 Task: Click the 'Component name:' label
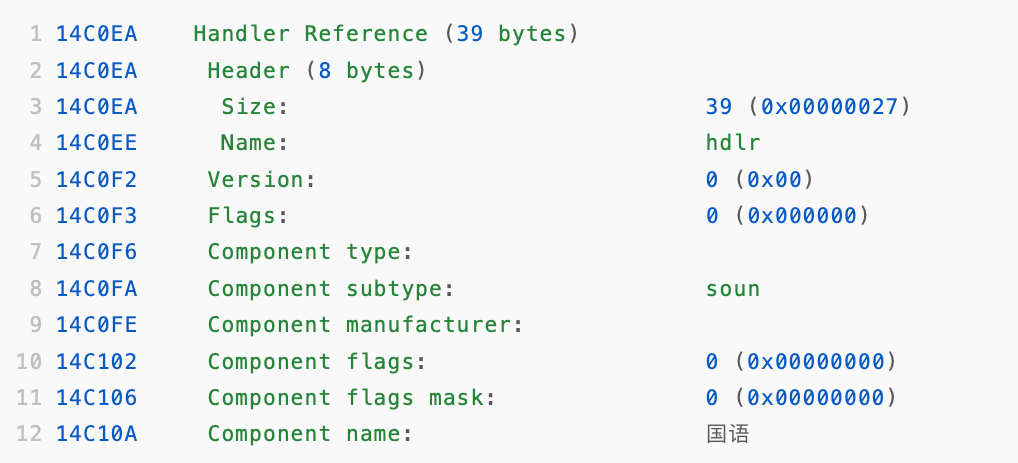310,434
